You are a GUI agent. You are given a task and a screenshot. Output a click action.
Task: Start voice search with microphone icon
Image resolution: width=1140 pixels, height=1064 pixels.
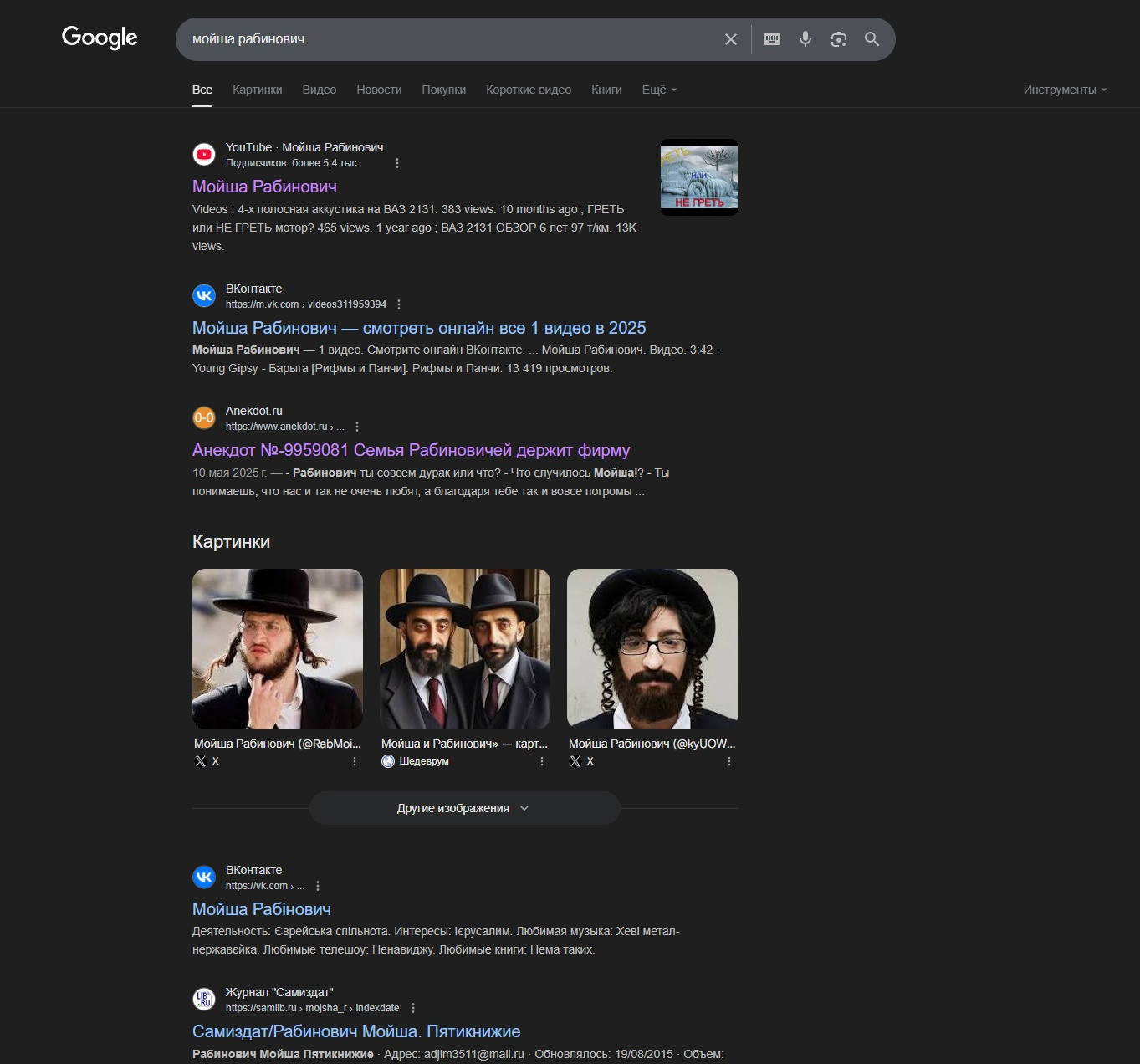pos(805,39)
